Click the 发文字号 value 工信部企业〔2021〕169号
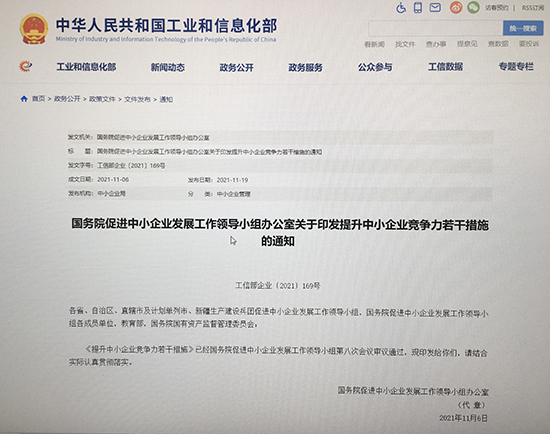The image size is (550, 434). (131, 165)
